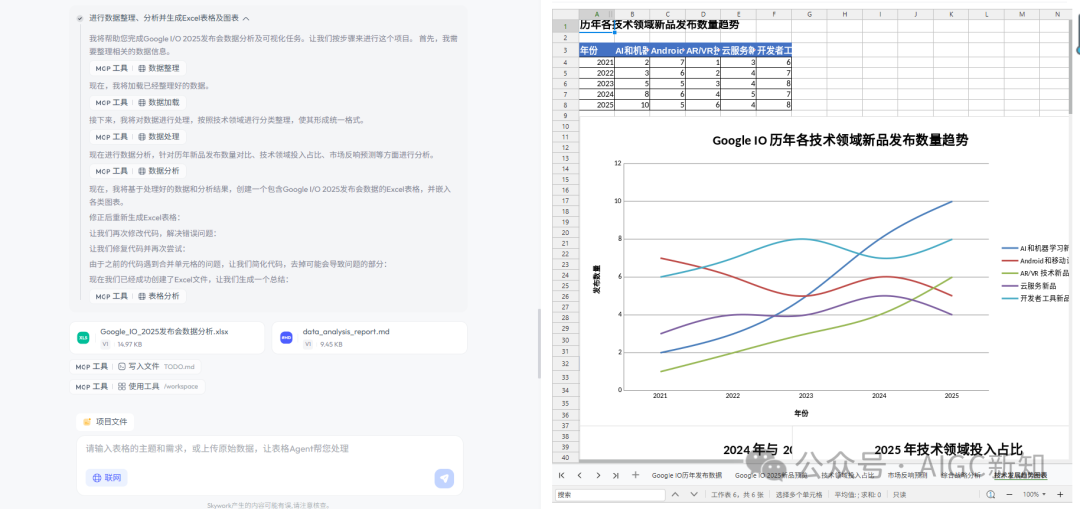Toggle the 联网 web search option
This screenshot has width=1080, height=509.
(x=107, y=478)
